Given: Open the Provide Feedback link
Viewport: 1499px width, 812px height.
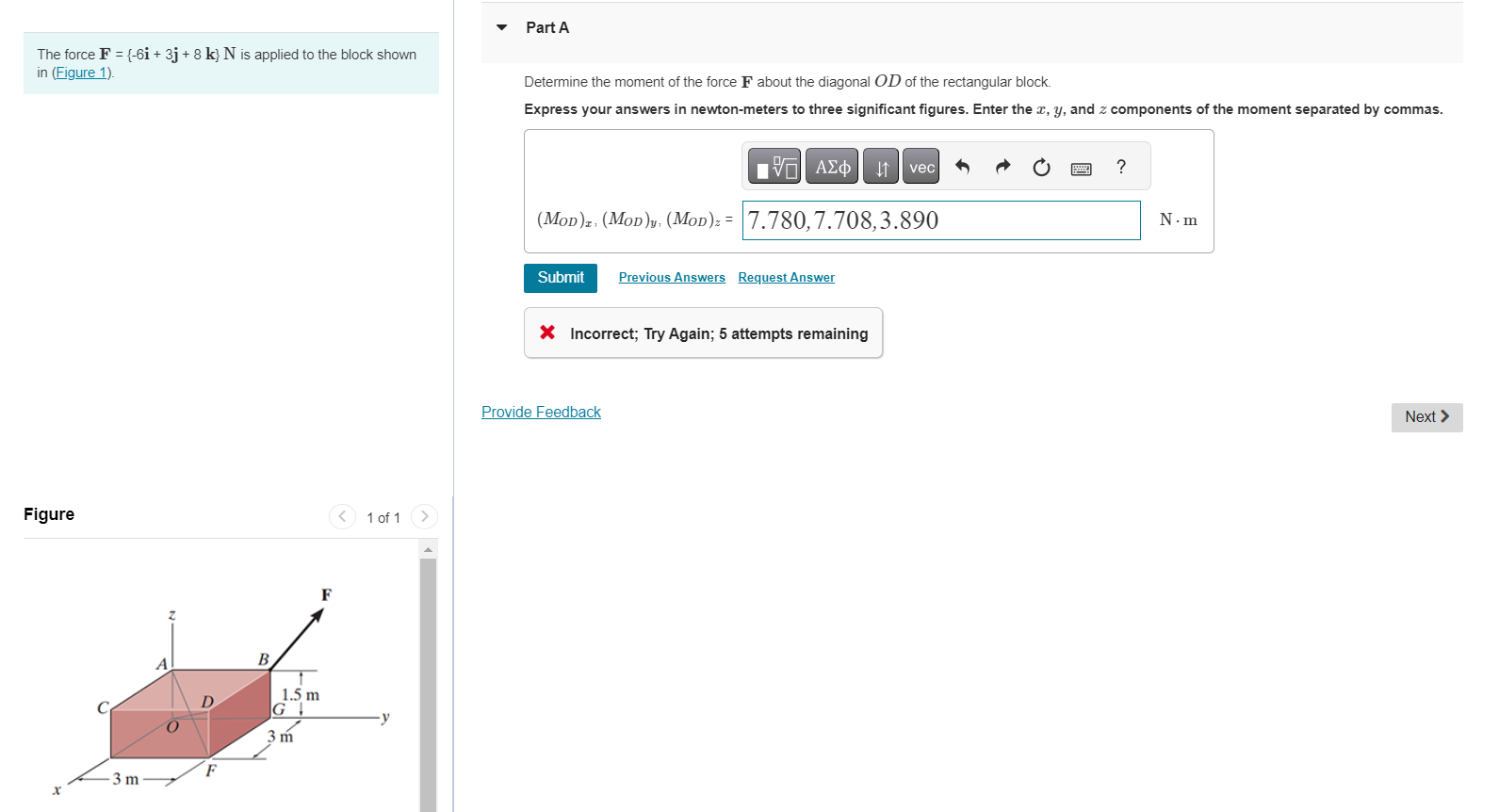Looking at the screenshot, I should click(x=541, y=412).
